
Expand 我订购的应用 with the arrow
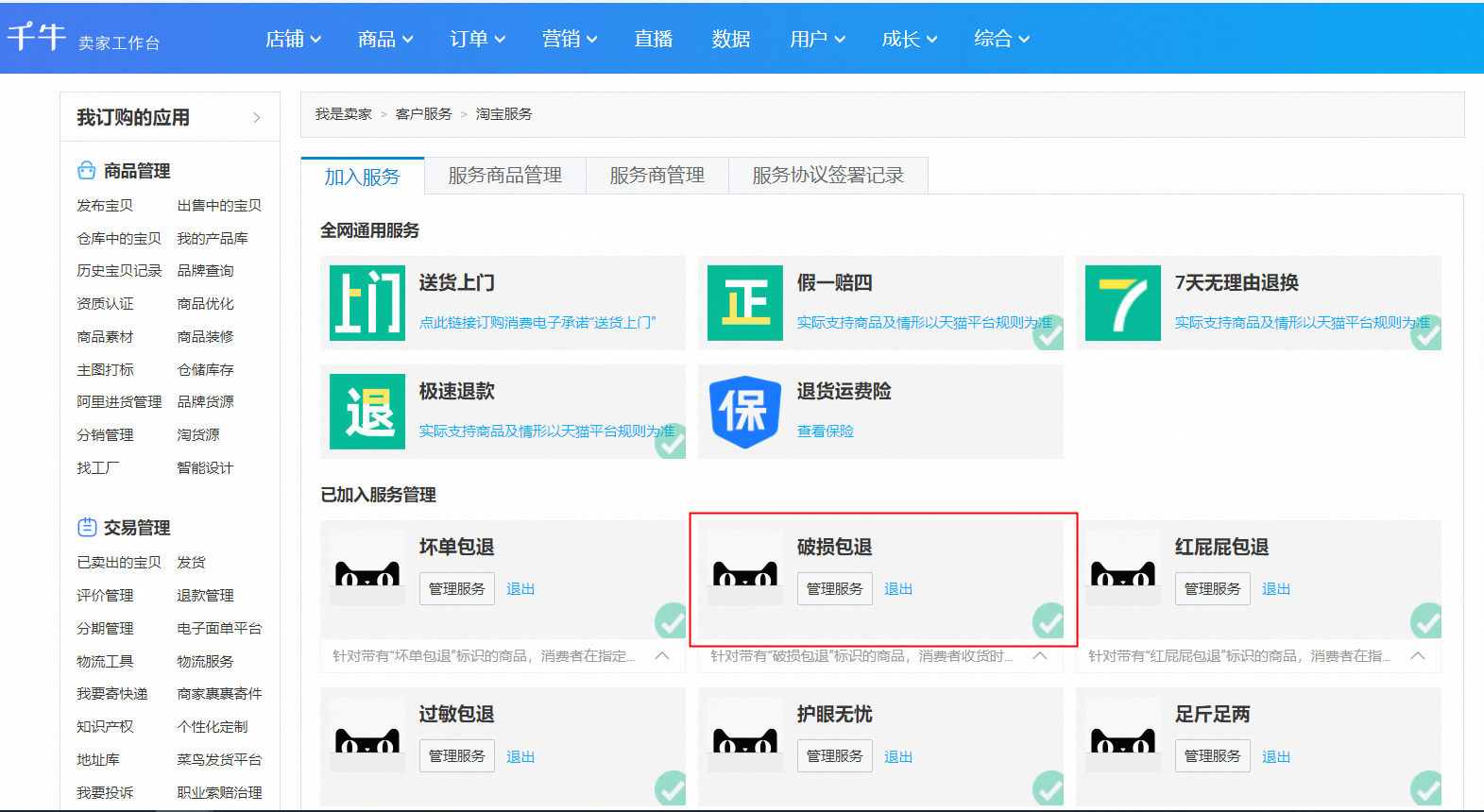click(257, 117)
